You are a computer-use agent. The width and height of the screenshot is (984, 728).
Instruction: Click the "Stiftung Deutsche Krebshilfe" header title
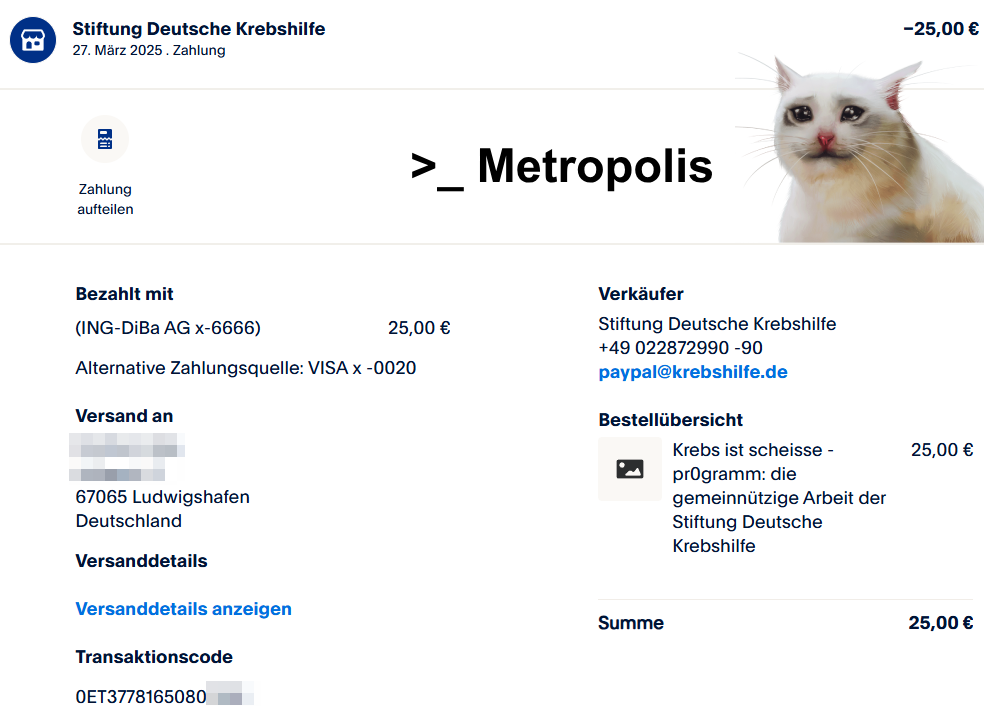coord(199,29)
